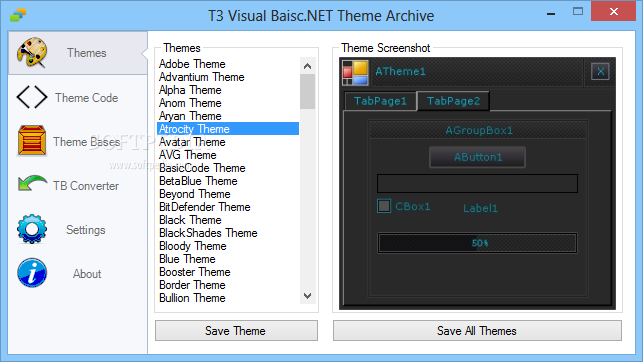Click the Settings gear icon
The height and width of the screenshot is (362, 643).
[x=32, y=229]
